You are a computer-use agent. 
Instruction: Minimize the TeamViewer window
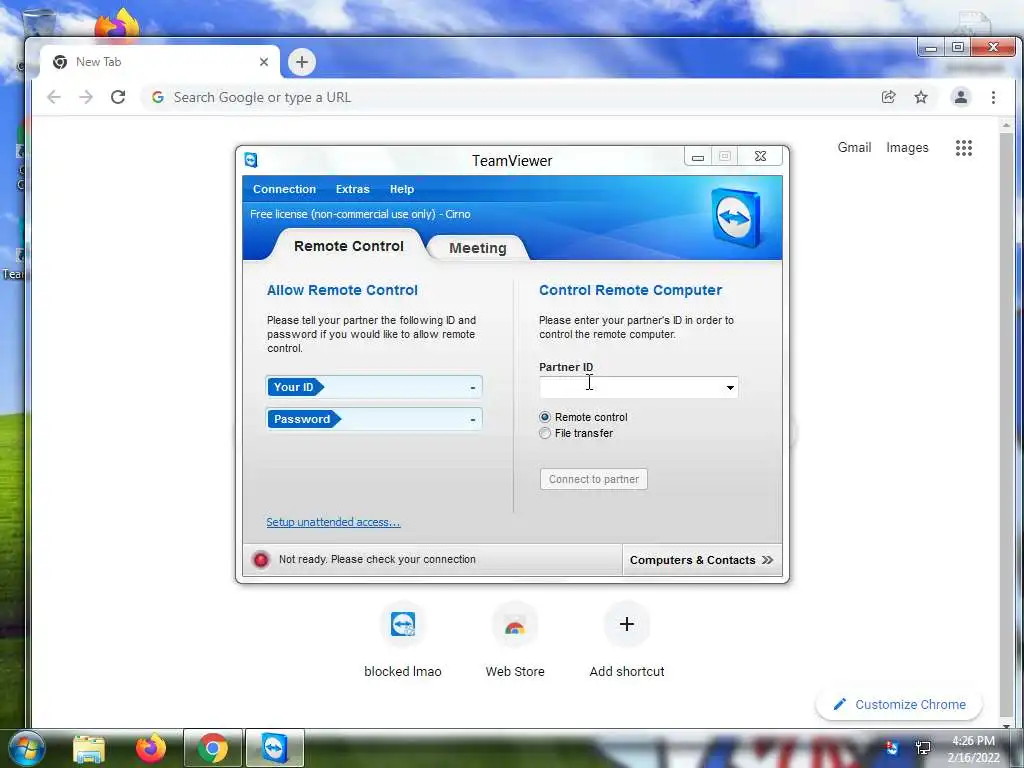tap(697, 157)
